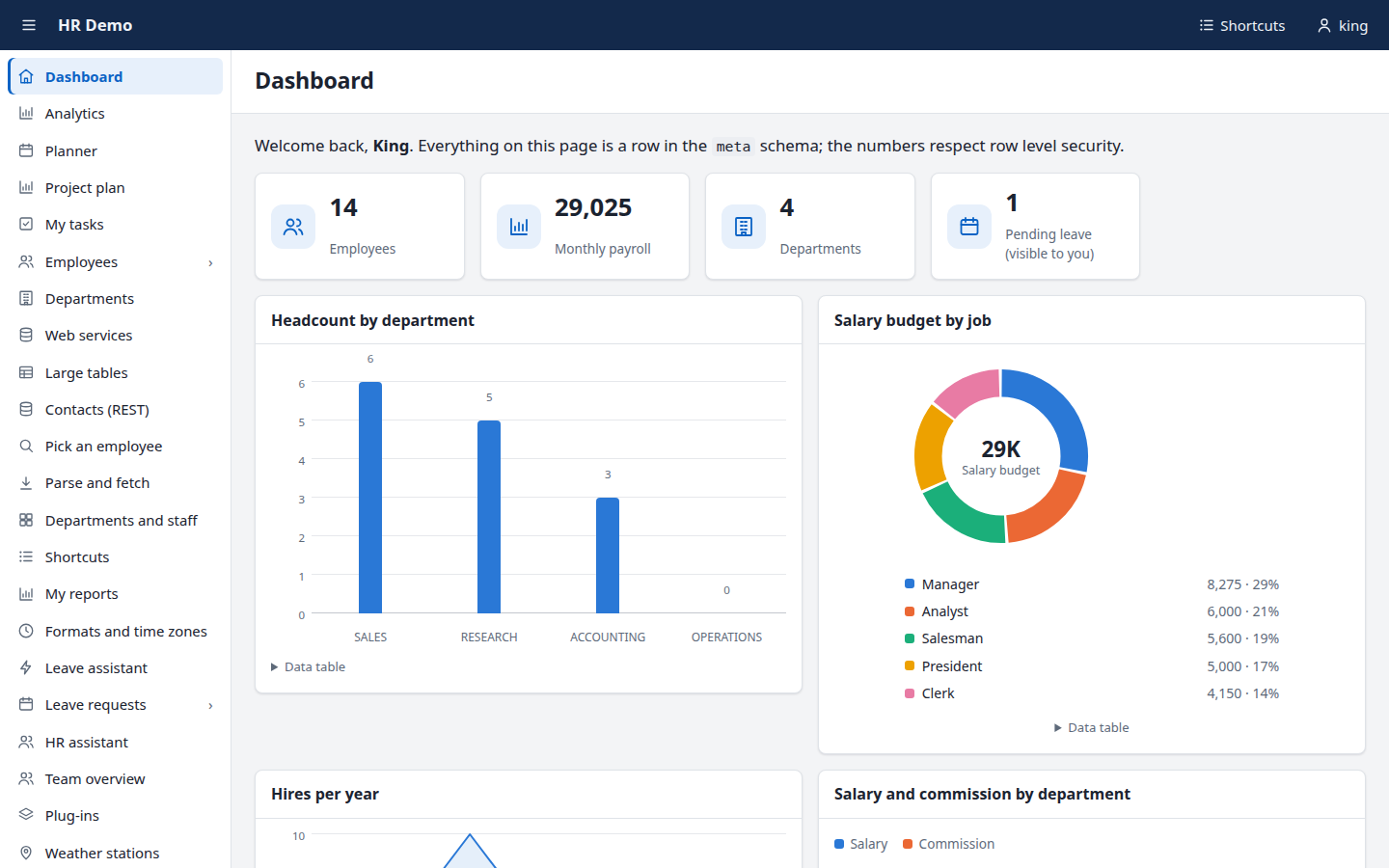The image size is (1389, 868).
Task: Click the Web services database icon
Action: click(x=26, y=336)
